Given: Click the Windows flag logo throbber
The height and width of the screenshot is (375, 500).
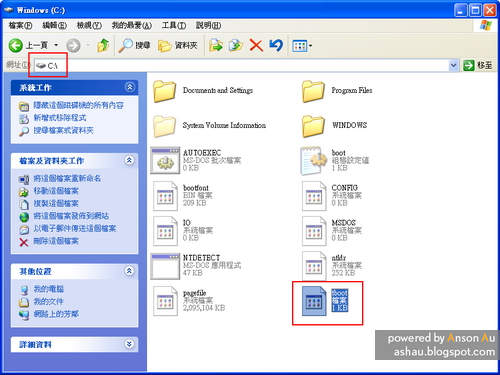Looking at the screenshot, I should click(486, 26).
